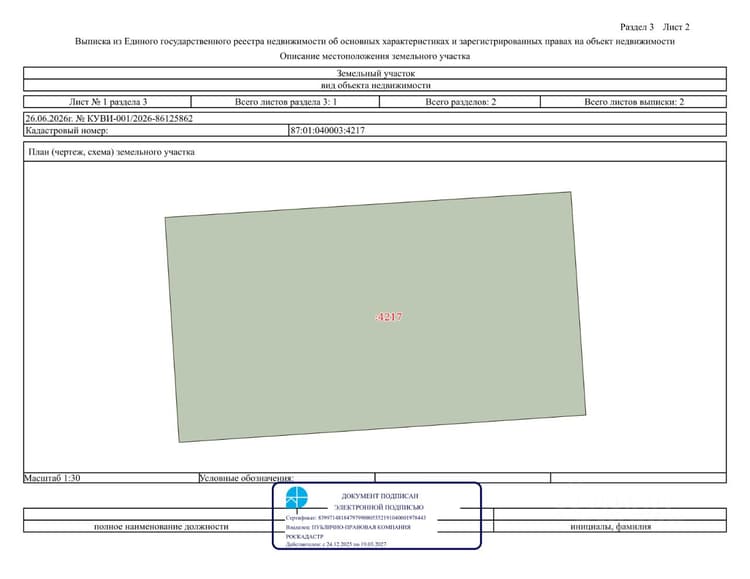Click the validity dates line in the stamp
This screenshot has width=750, height=579.
[x=336, y=544]
